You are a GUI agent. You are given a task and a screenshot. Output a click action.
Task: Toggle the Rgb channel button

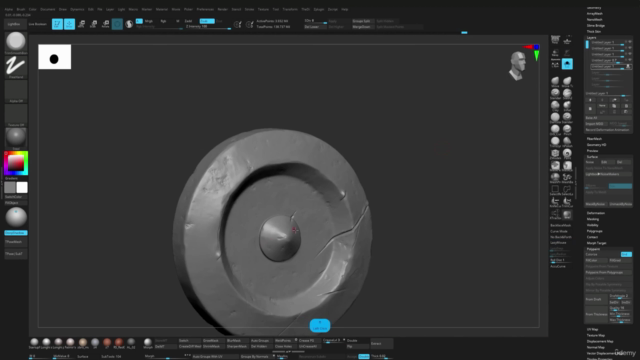point(163,21)
